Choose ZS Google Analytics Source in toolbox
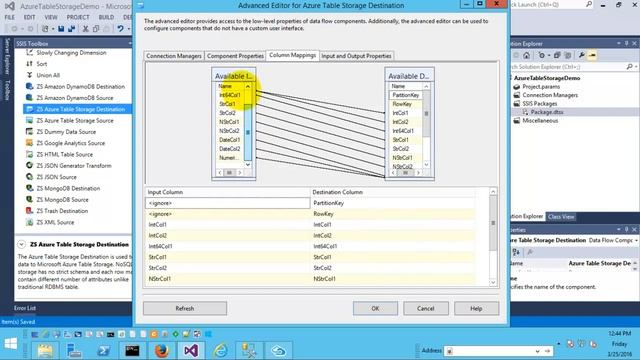This screenshot has width=640, height=360. coord(70,143)
